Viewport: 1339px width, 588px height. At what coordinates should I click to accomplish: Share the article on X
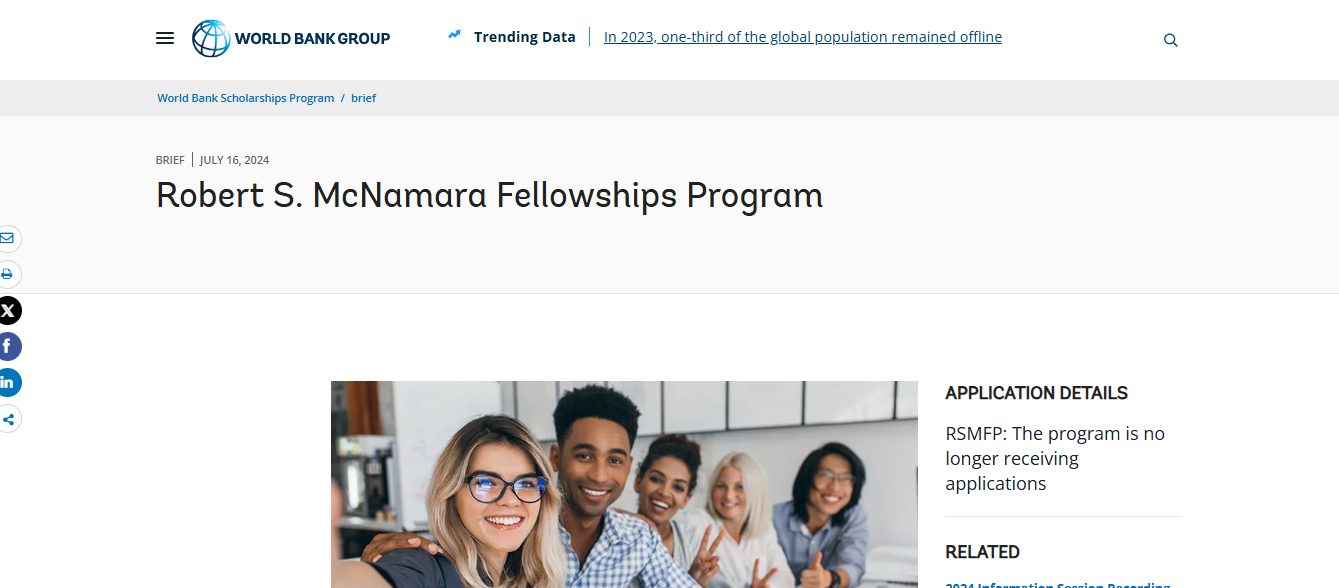point(10,311)
